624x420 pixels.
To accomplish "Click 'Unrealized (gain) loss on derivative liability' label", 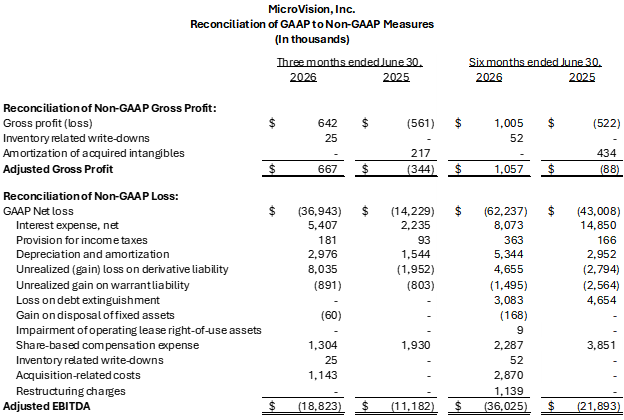I will (x=122, y=270).
